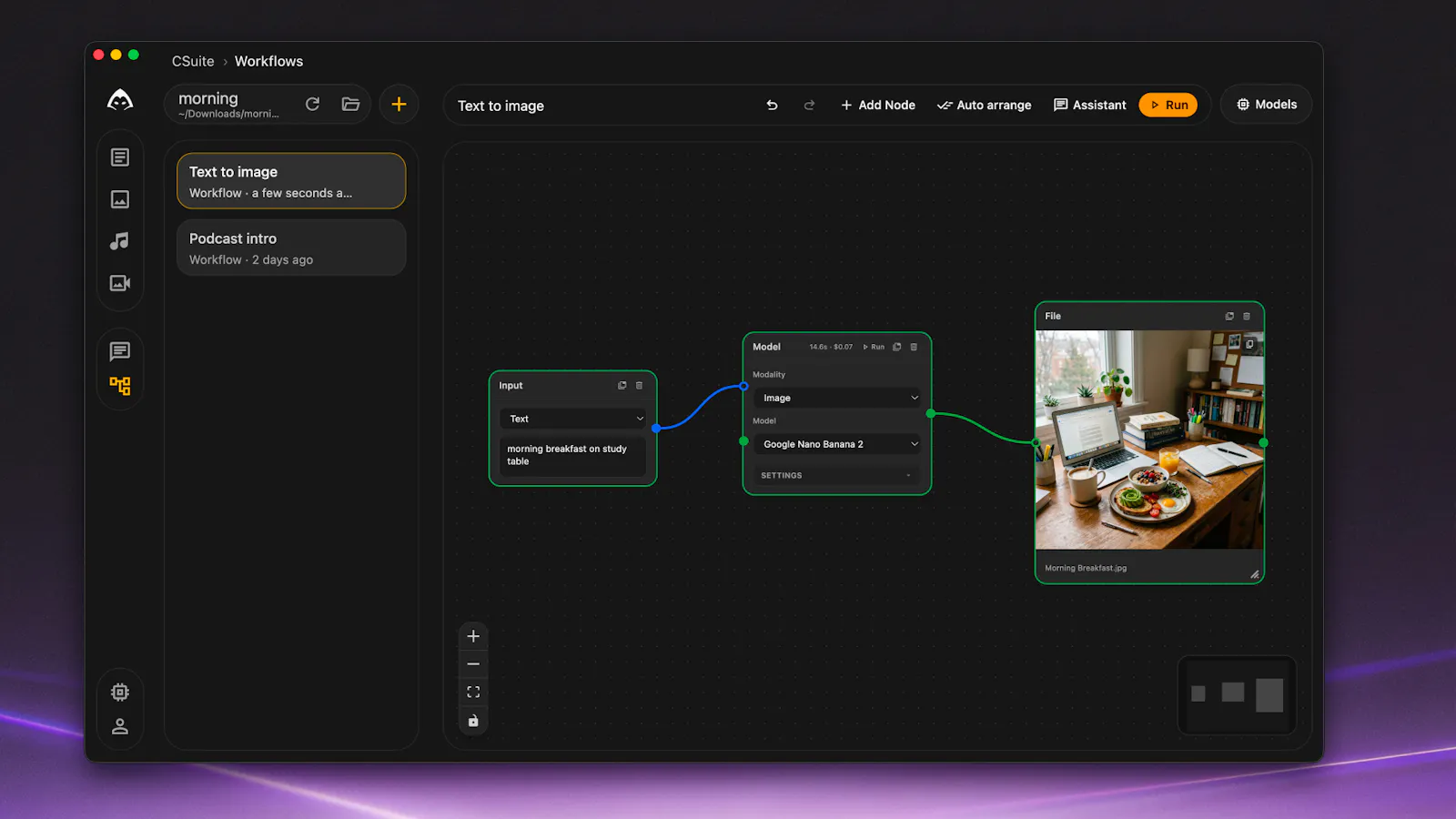Click the prompt text field in Input node
The width and height of the screenshot is (1456, 819).
(573, 456)
